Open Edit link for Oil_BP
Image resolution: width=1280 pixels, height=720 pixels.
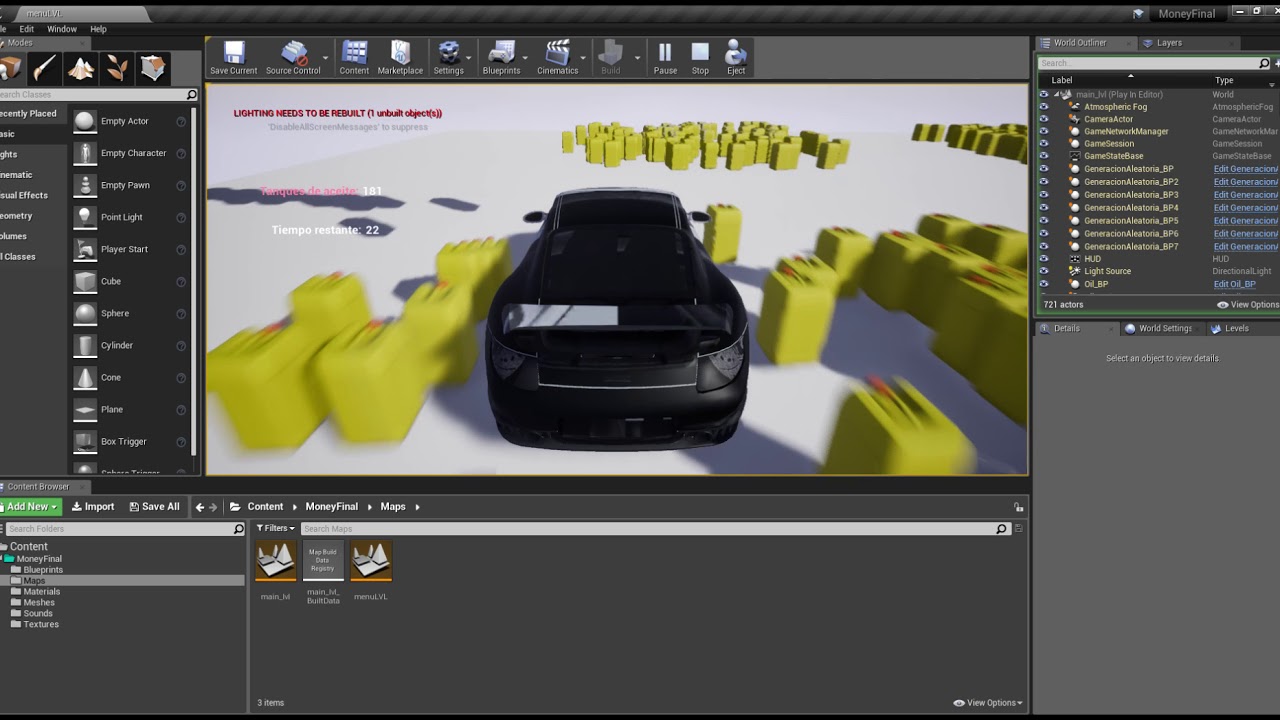click(x=1234, y=284)
